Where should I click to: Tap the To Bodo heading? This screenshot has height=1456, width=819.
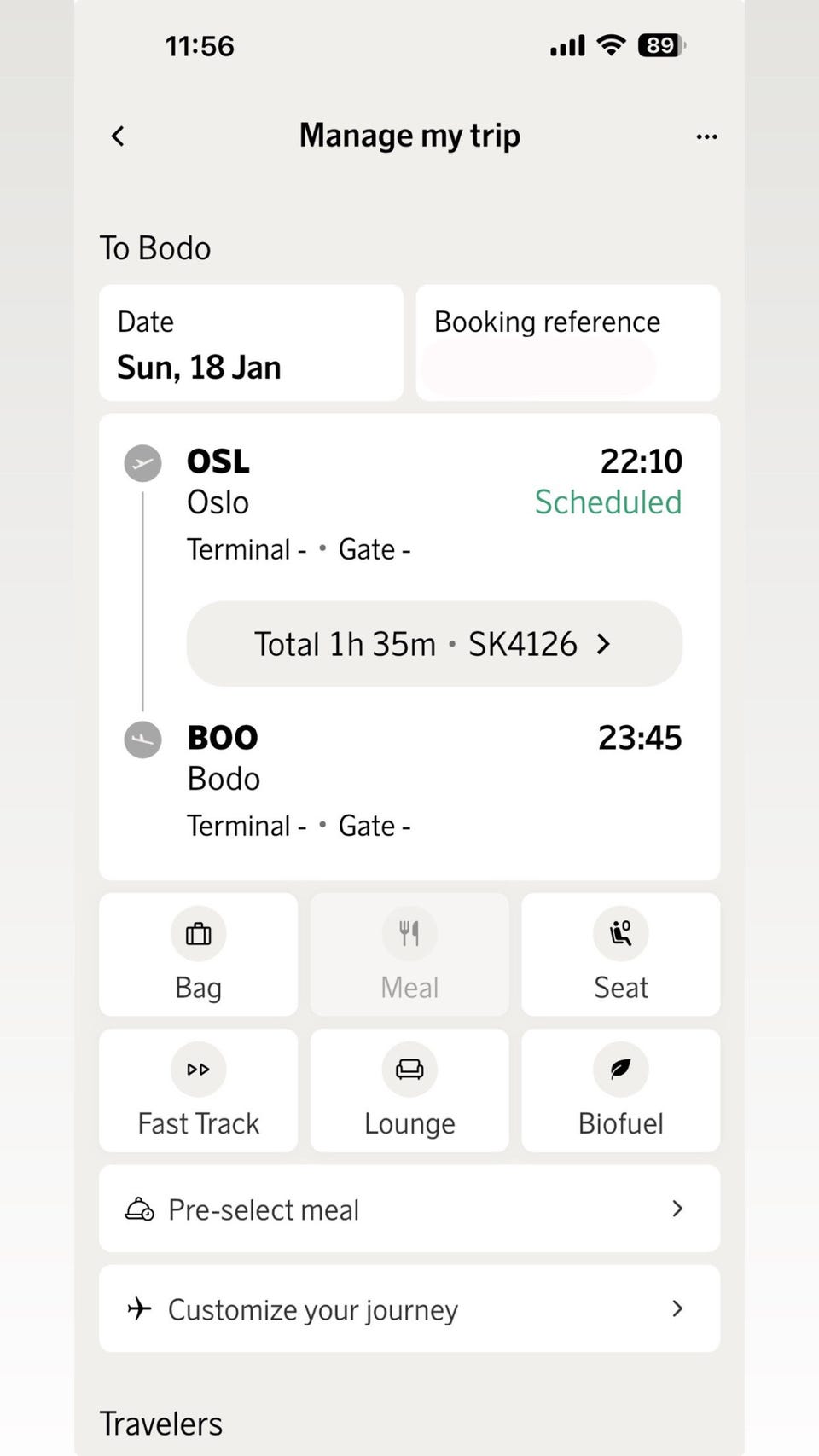coord(155,248)
